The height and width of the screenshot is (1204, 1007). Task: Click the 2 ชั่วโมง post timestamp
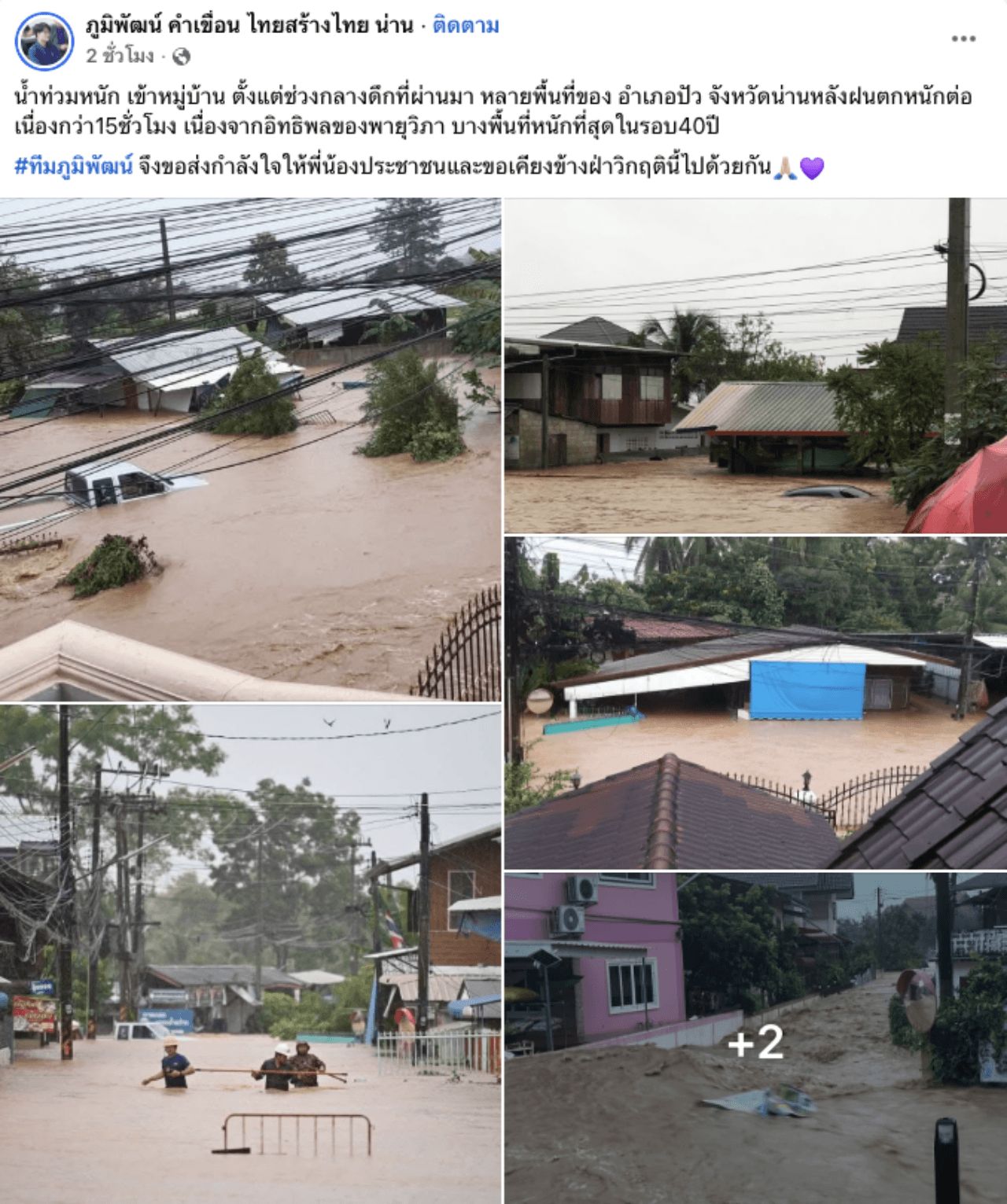coord(120,57)
